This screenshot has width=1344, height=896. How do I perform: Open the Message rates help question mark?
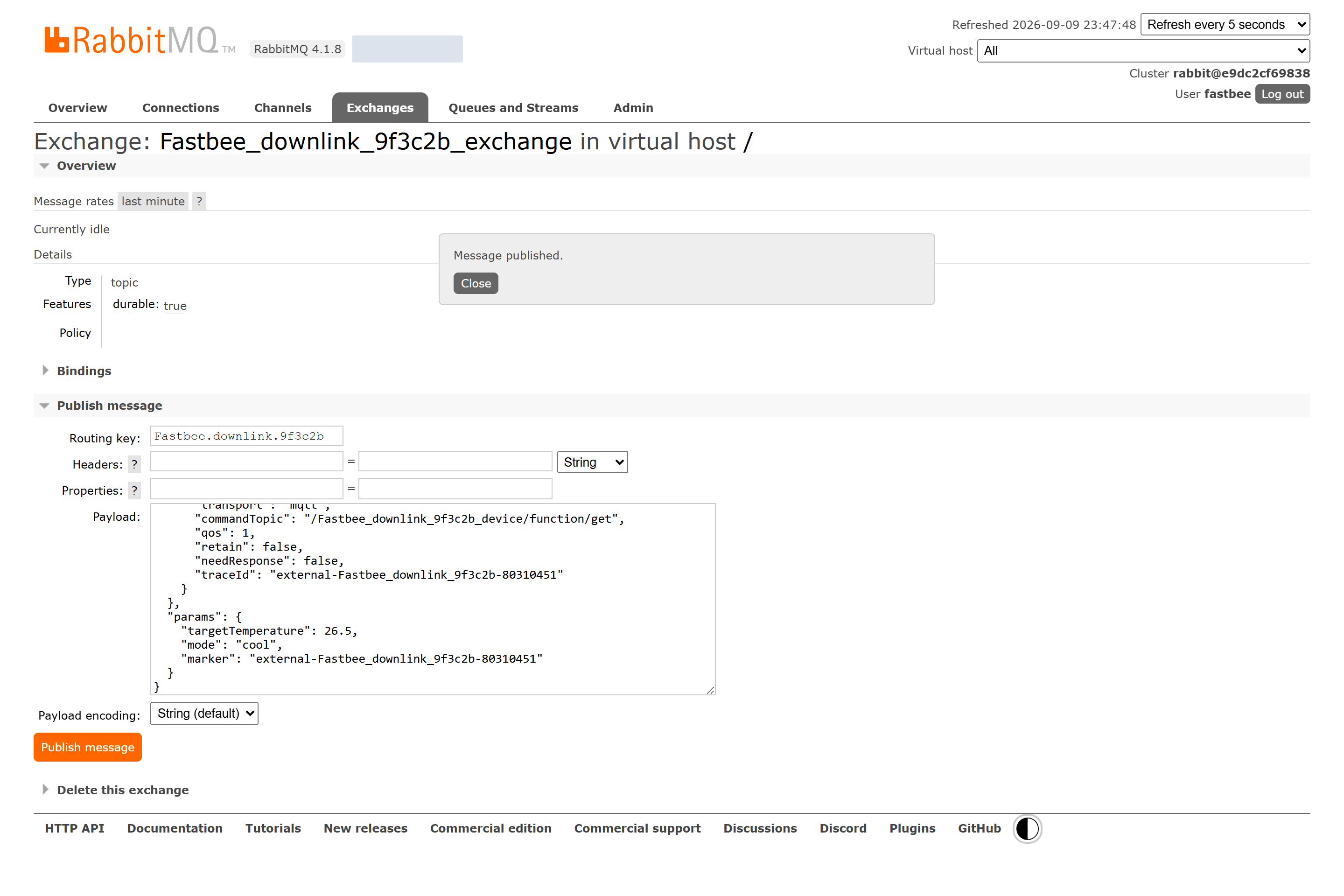199,201
